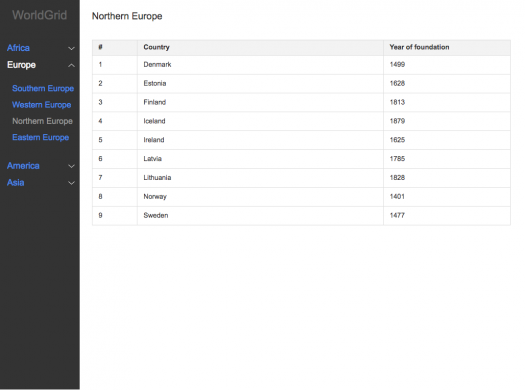Click Norway's year 1401 cell

[447, 197]
